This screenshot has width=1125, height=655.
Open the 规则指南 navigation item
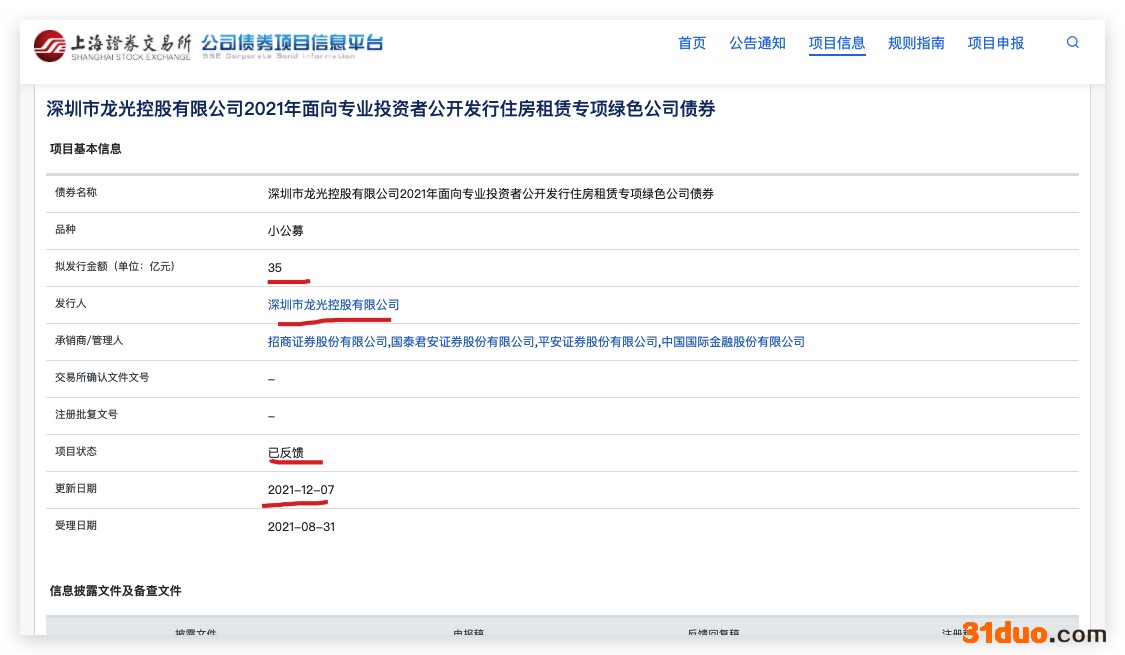(x=916, y=43)
